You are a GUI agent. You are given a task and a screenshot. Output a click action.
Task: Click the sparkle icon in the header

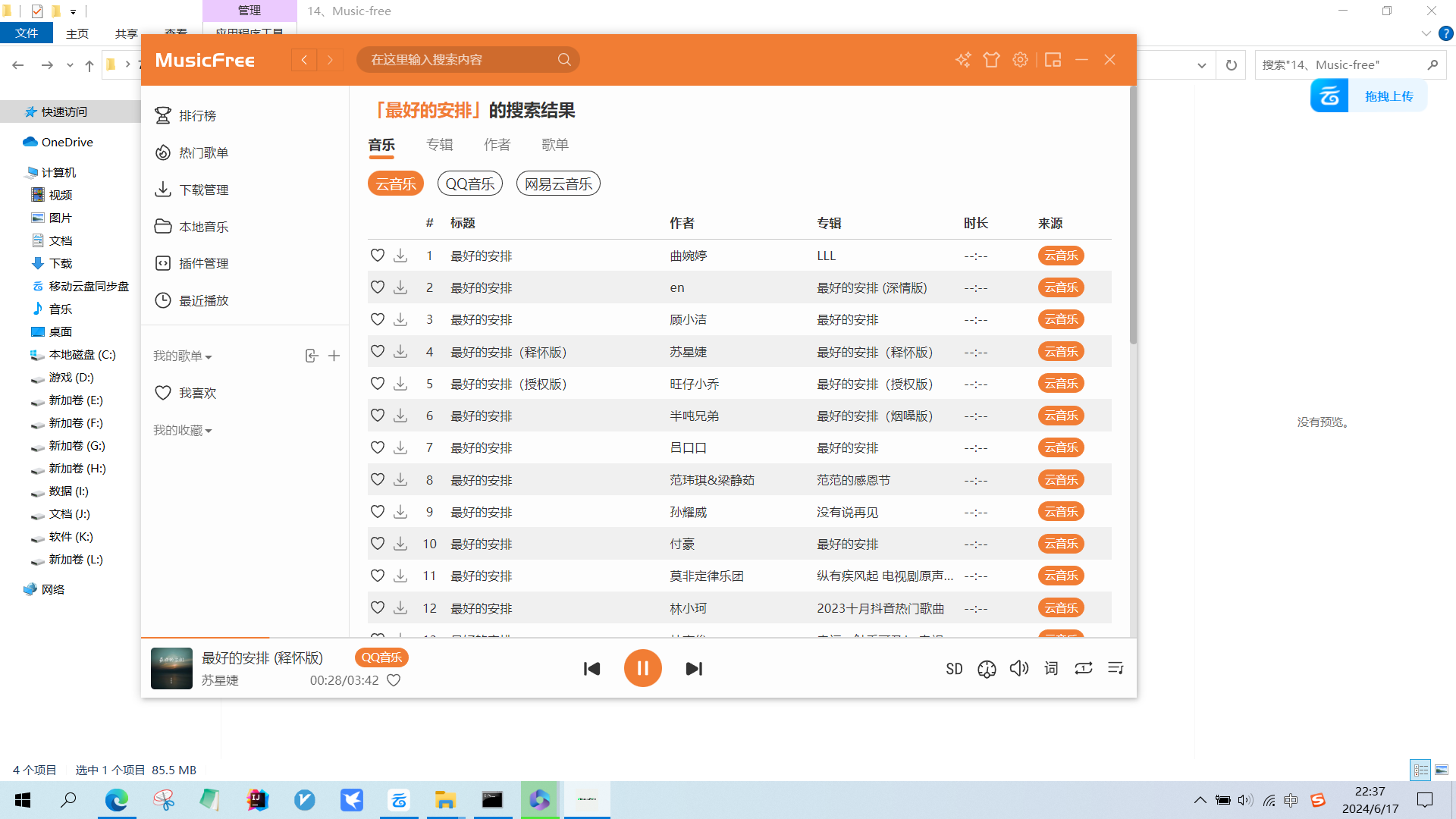(x=962, y=60)
